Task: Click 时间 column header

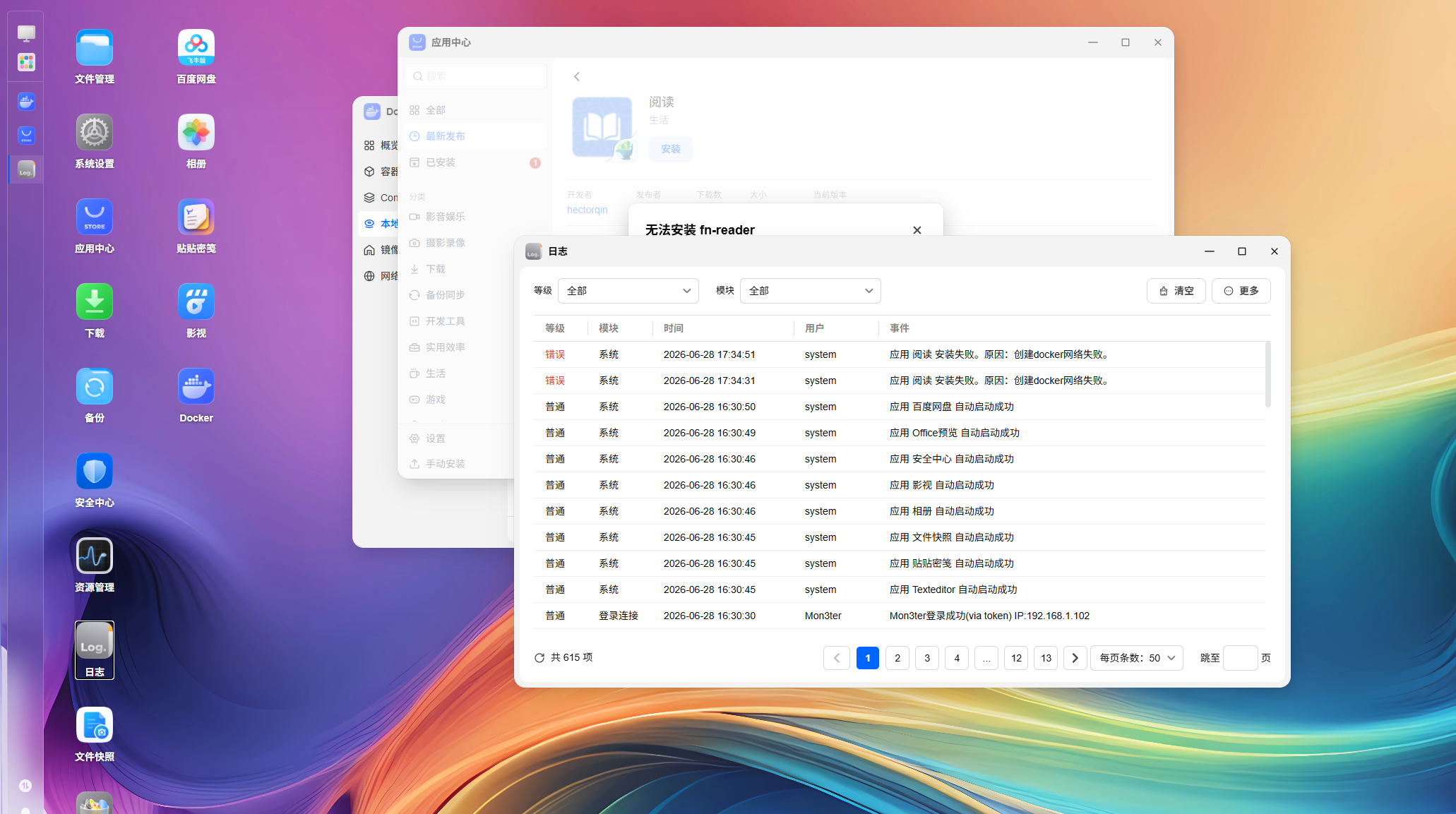Action: (674, 328)
